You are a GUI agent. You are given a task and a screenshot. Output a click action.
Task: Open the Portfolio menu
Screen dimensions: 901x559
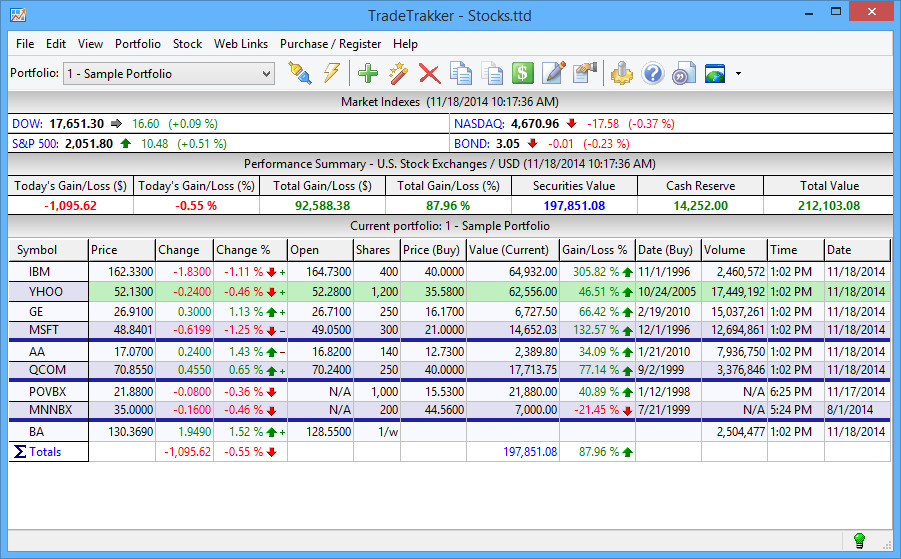click(x=138, y=44)
